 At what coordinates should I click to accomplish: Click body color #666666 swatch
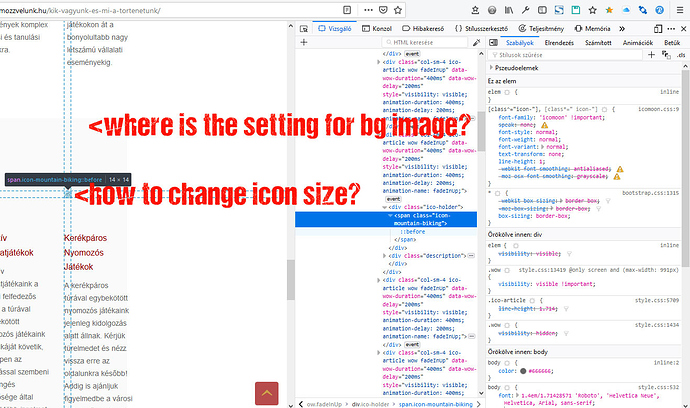[523, 371]
